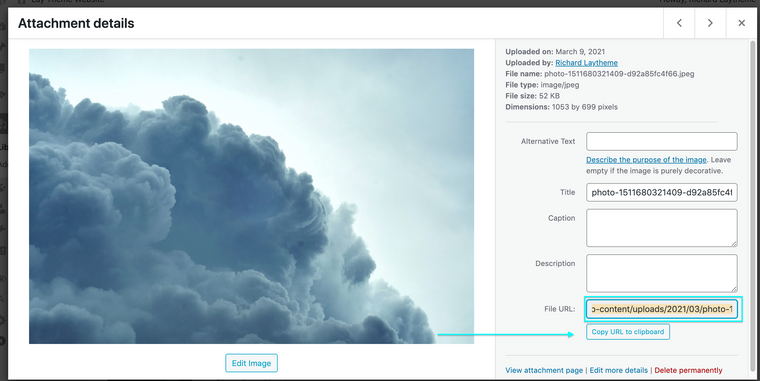
Task: Open Richard Laytheme uploader link
Action: pos(586,63)
